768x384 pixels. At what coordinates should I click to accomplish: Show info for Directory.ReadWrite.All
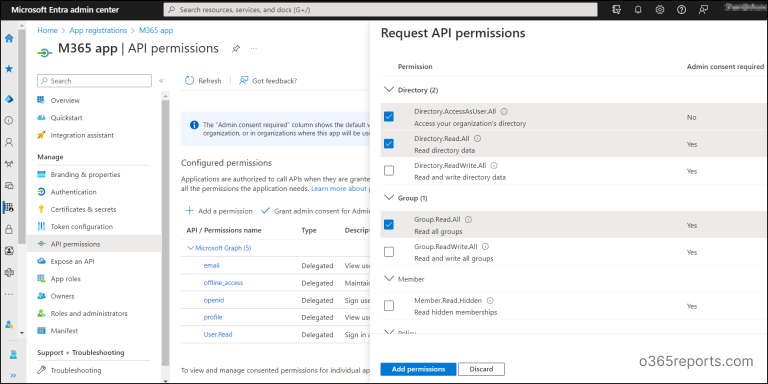pyautogui.click(x=494, y=166)
